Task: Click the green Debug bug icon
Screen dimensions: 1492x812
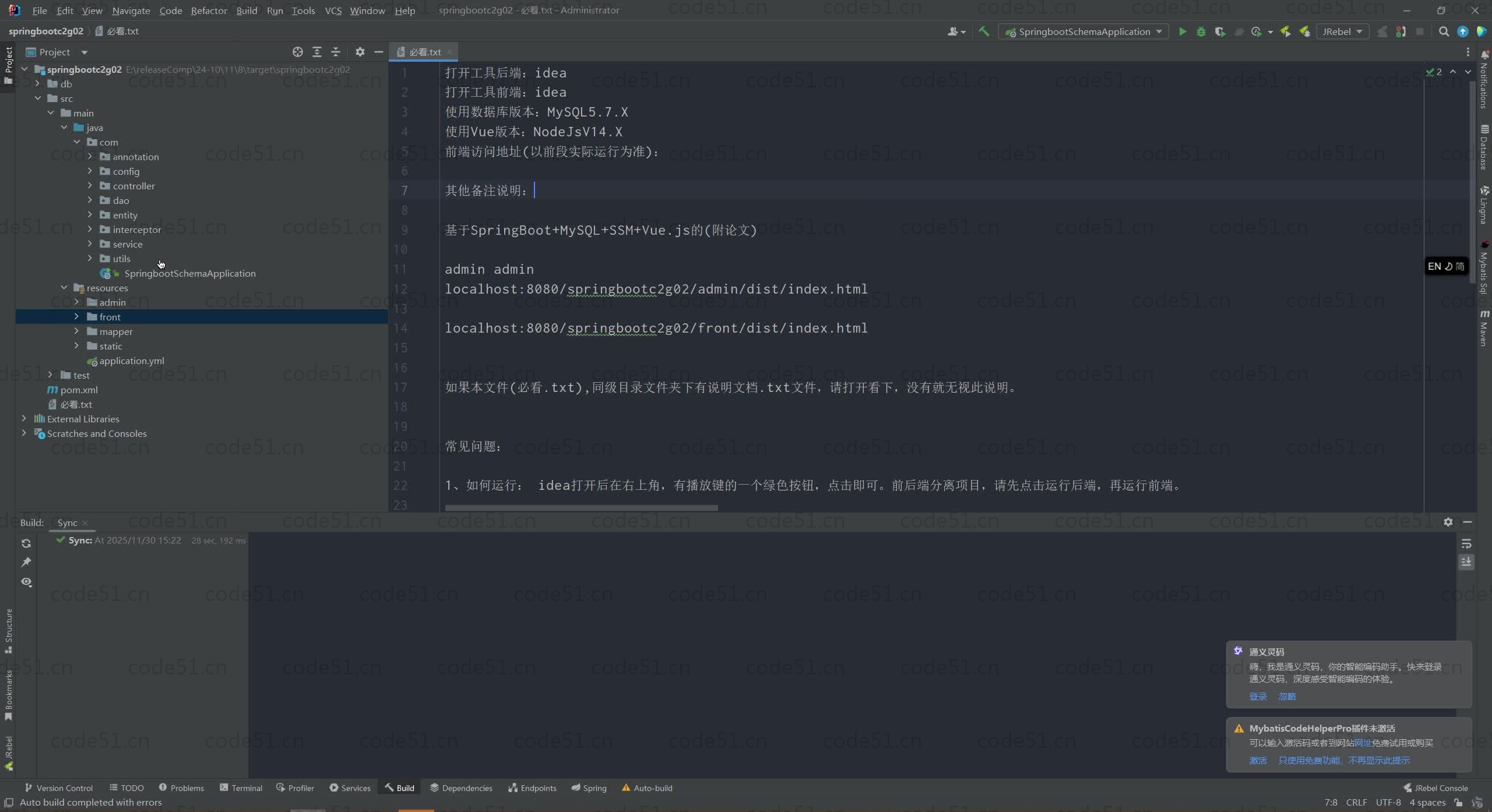Action: pyautogui.click(x=1201, y=31)
